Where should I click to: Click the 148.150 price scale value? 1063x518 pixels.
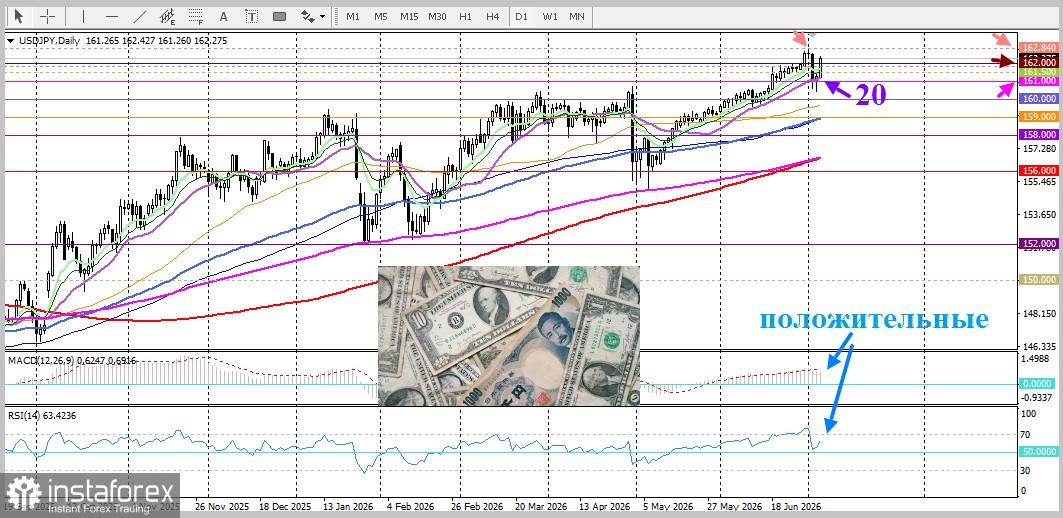[x=1038, y=314]
